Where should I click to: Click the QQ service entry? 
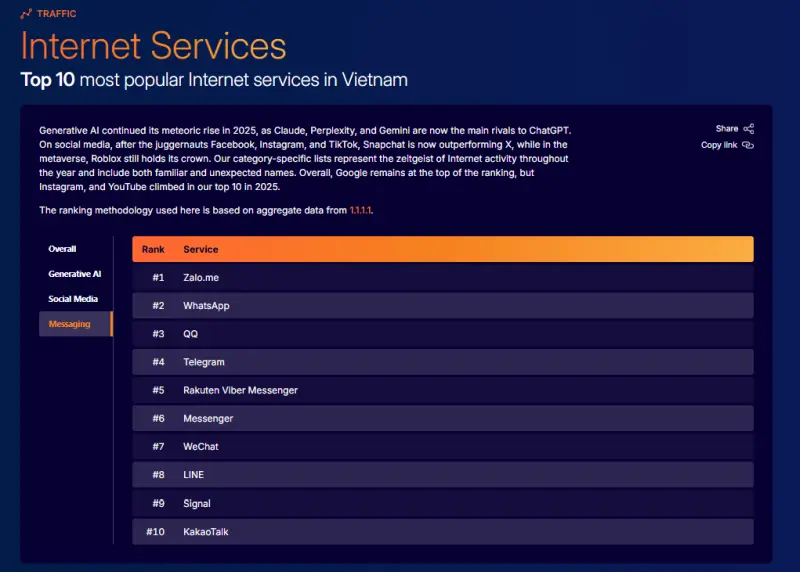click(190, 334)
